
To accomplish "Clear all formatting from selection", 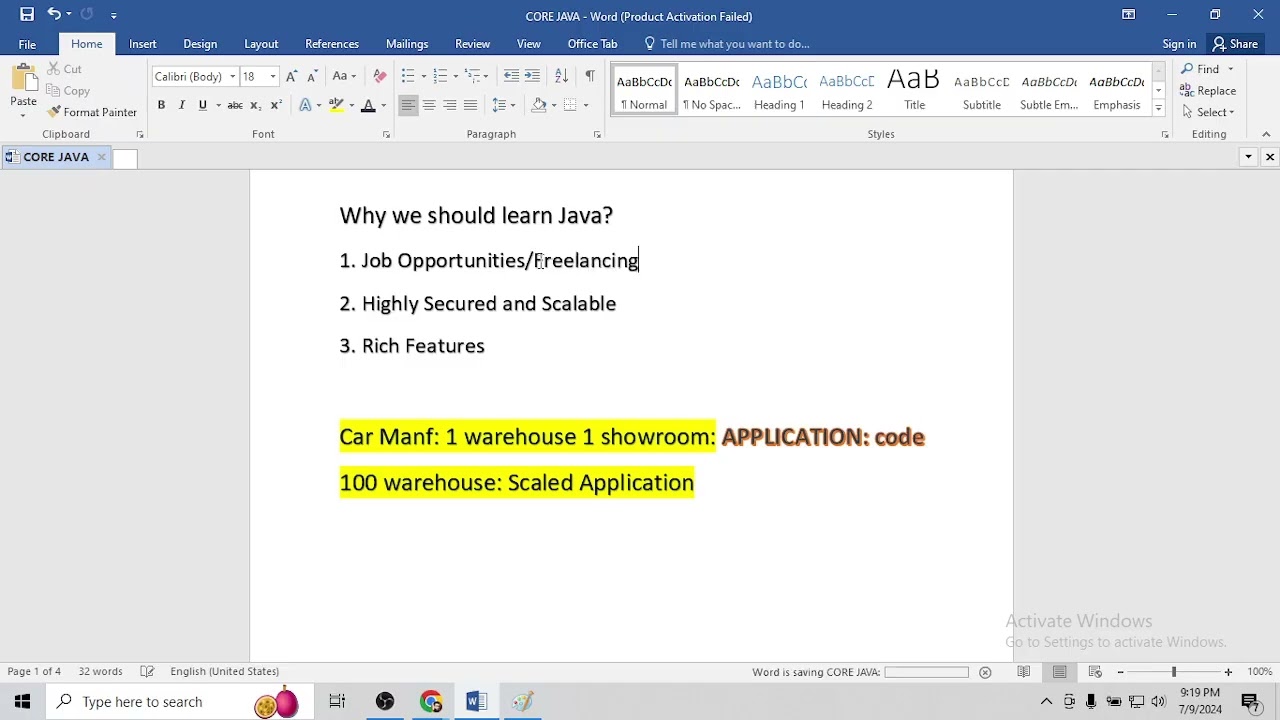I will [379, 76].
